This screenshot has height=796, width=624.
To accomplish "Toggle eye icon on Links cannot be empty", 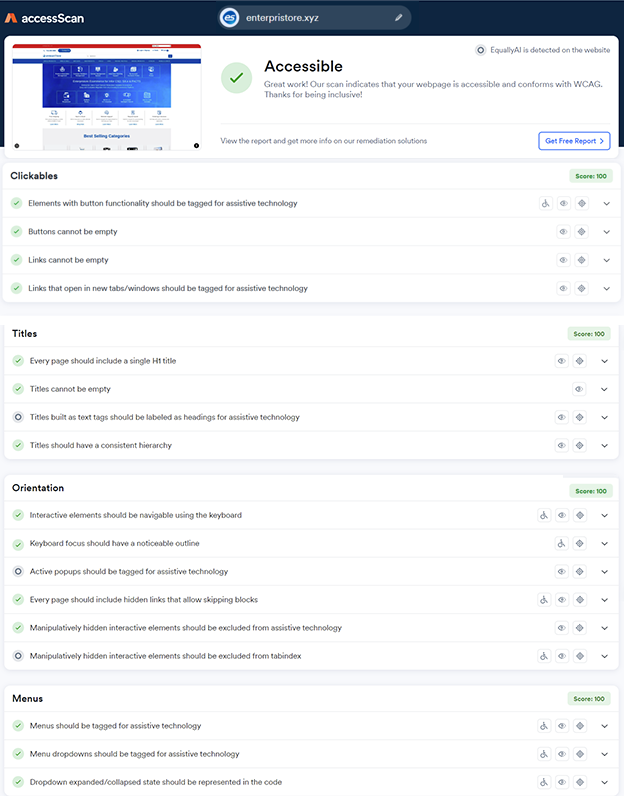I will pos(564,260).
